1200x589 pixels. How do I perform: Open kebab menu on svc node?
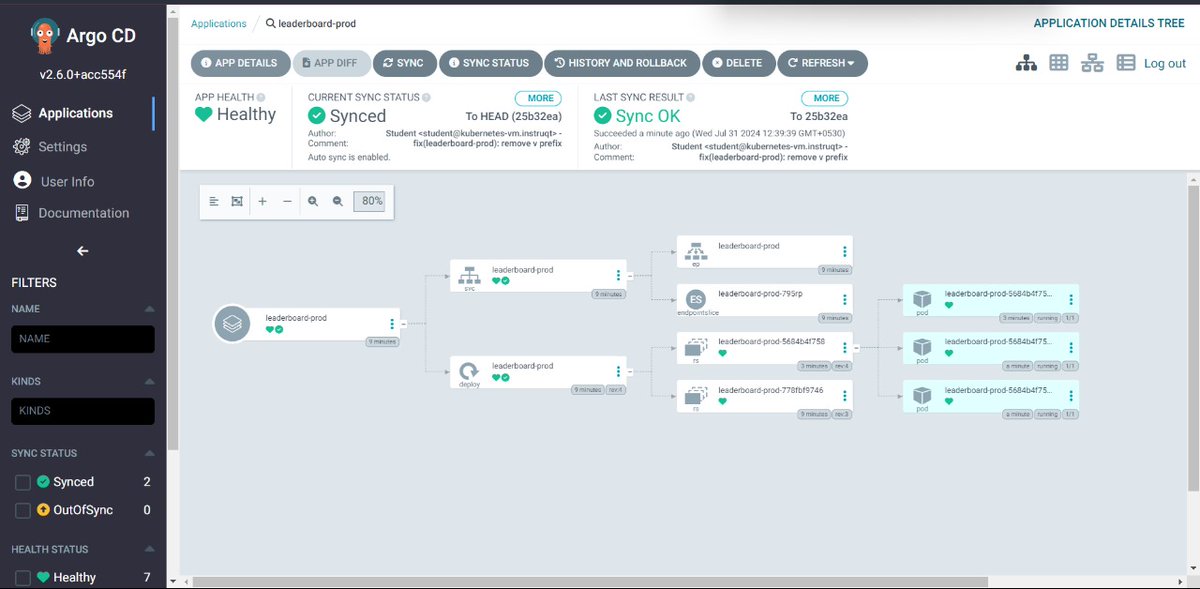618,276
